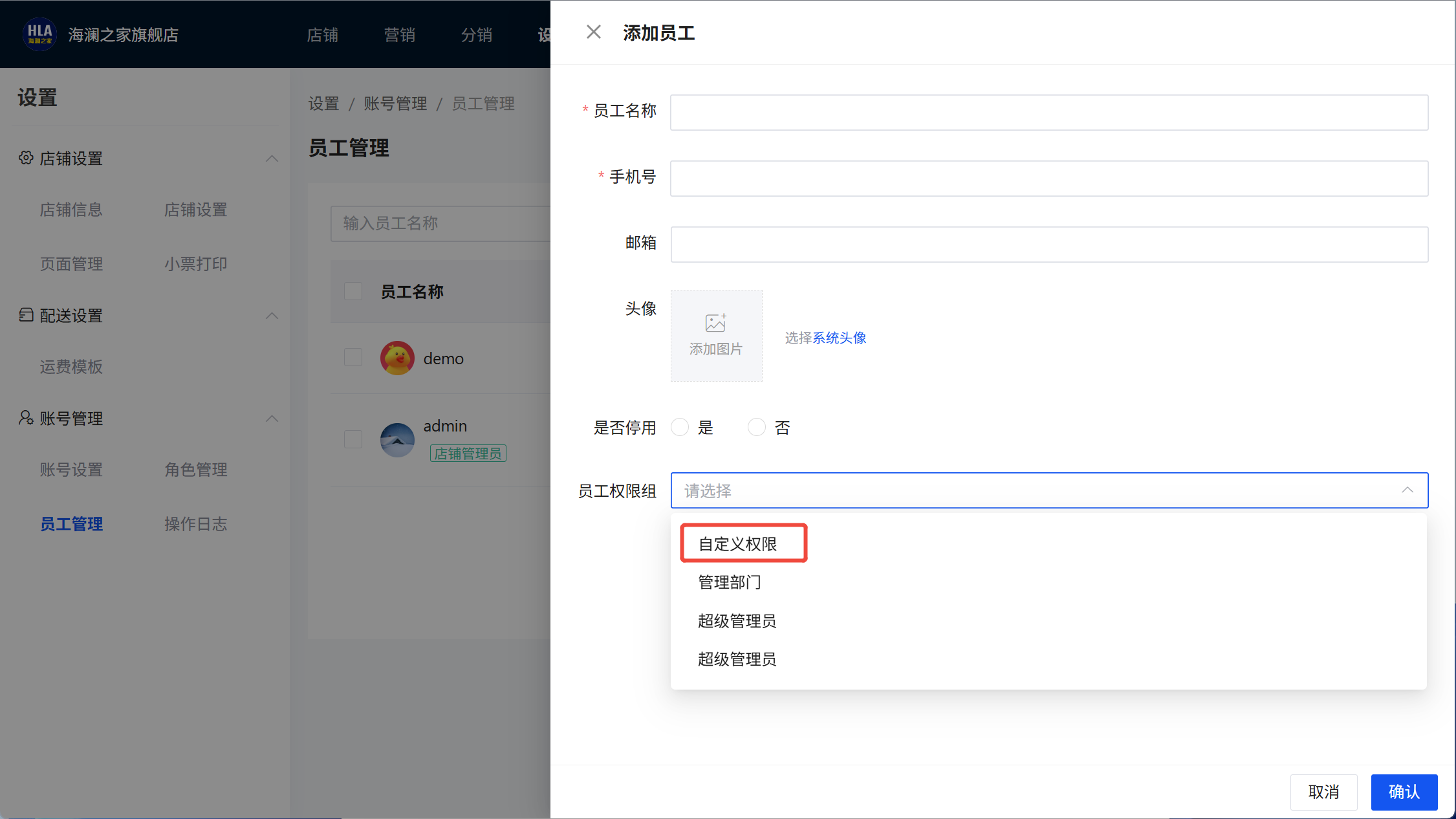
Task: Collapse the 店铺设置 sidebar section chevron
Action: point(272,158)
